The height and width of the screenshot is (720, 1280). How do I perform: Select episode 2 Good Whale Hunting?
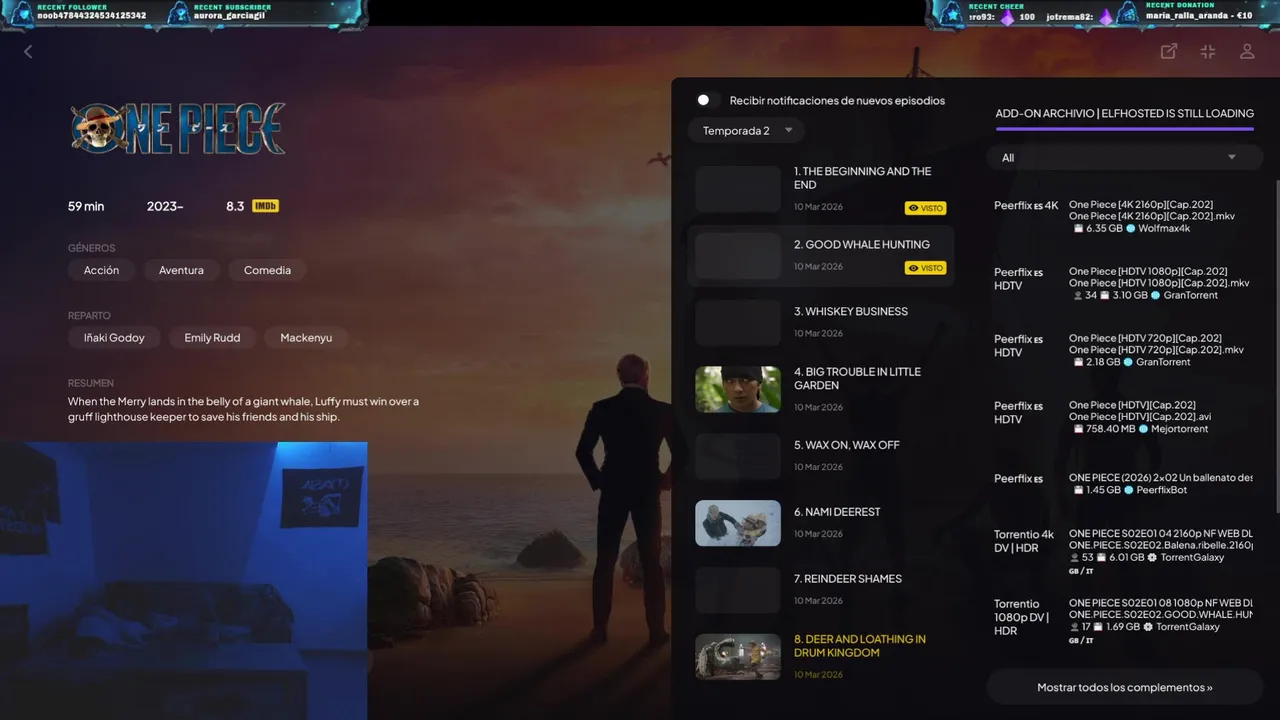pos(820,256)
